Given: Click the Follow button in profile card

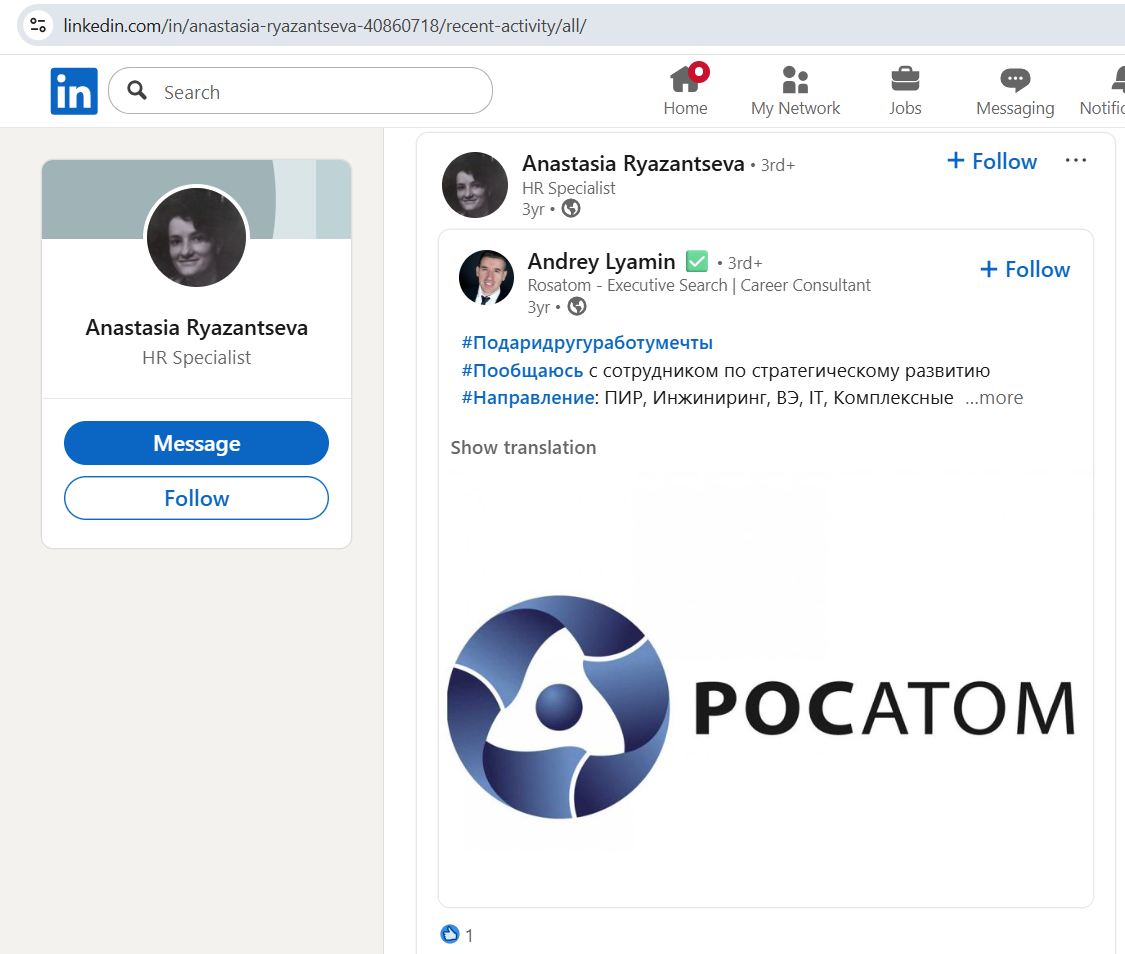Looking at the screenshot, I should 196,498.
